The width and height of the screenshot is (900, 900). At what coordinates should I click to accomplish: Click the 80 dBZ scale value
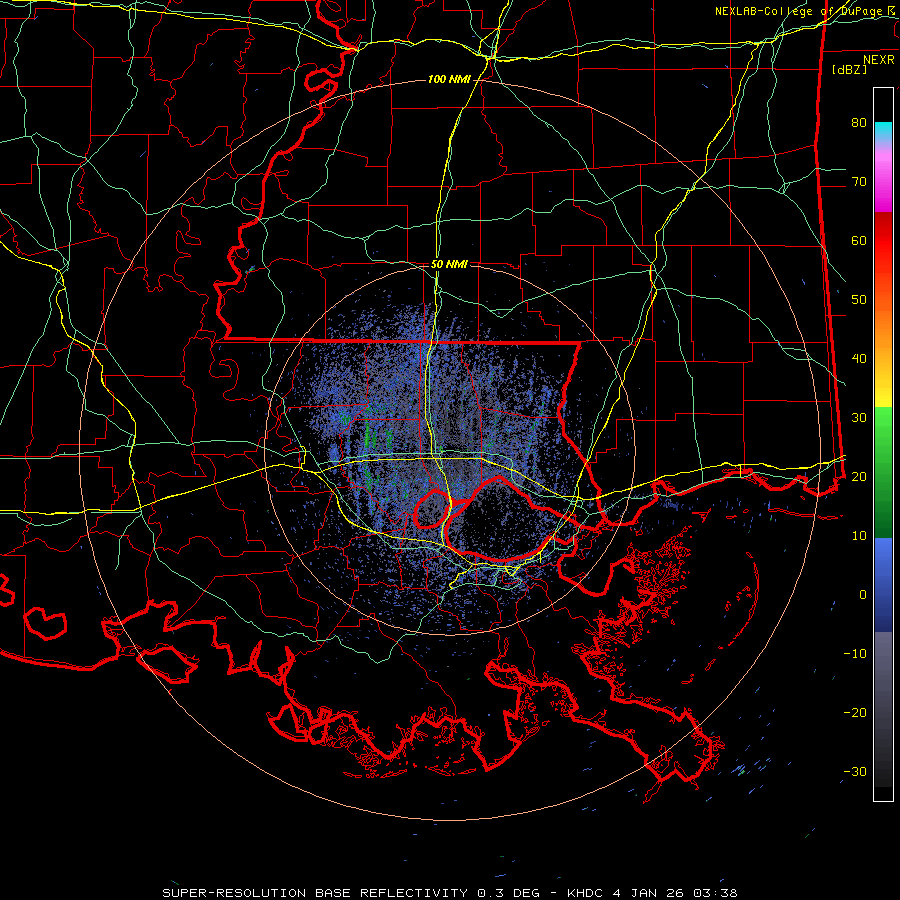pyautogui.click(x=859, y=123)
